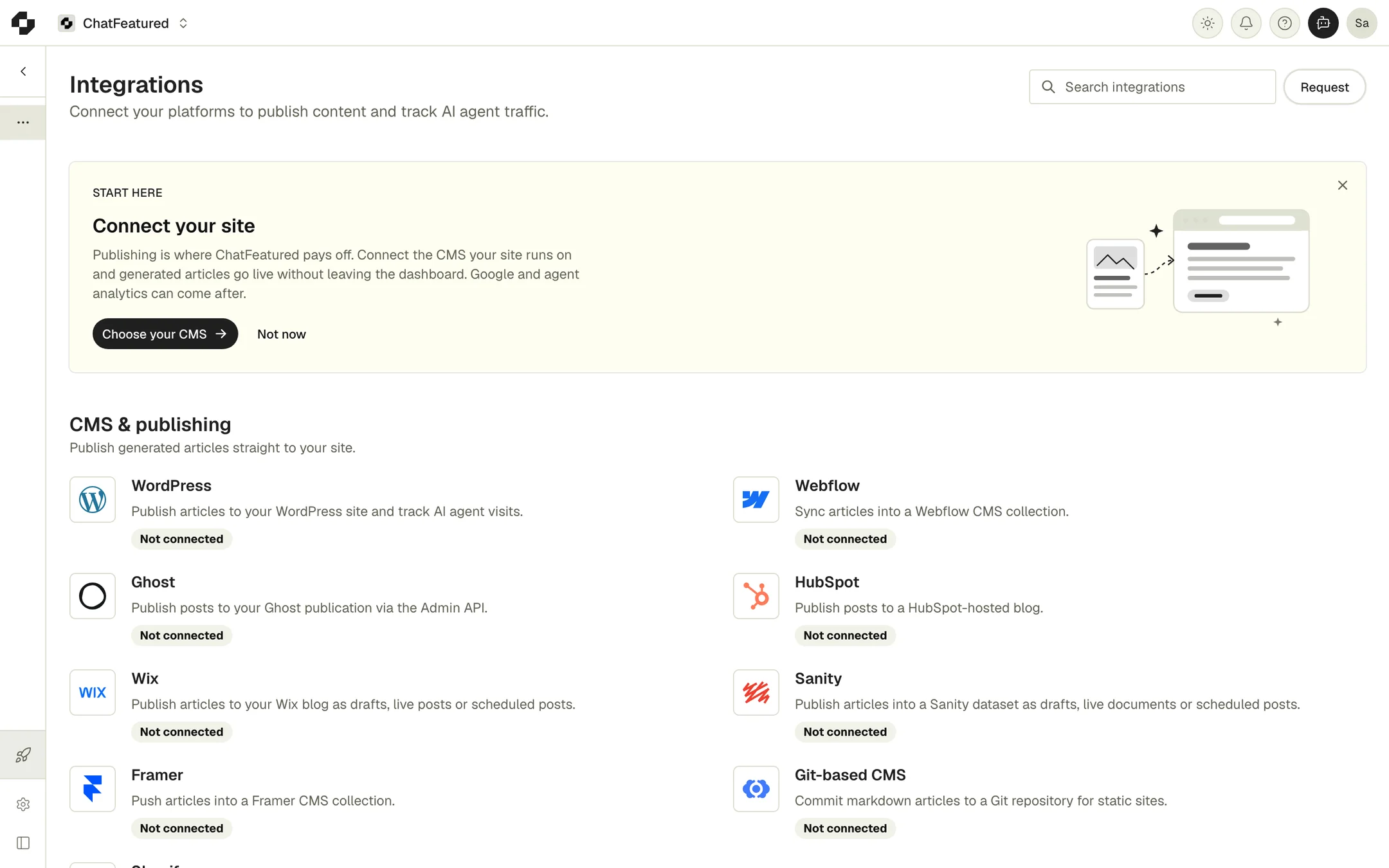Open the chat assistant icon in header
Image resolution: width=1389 pixels, height=868 pixels.
(1323, 23)
